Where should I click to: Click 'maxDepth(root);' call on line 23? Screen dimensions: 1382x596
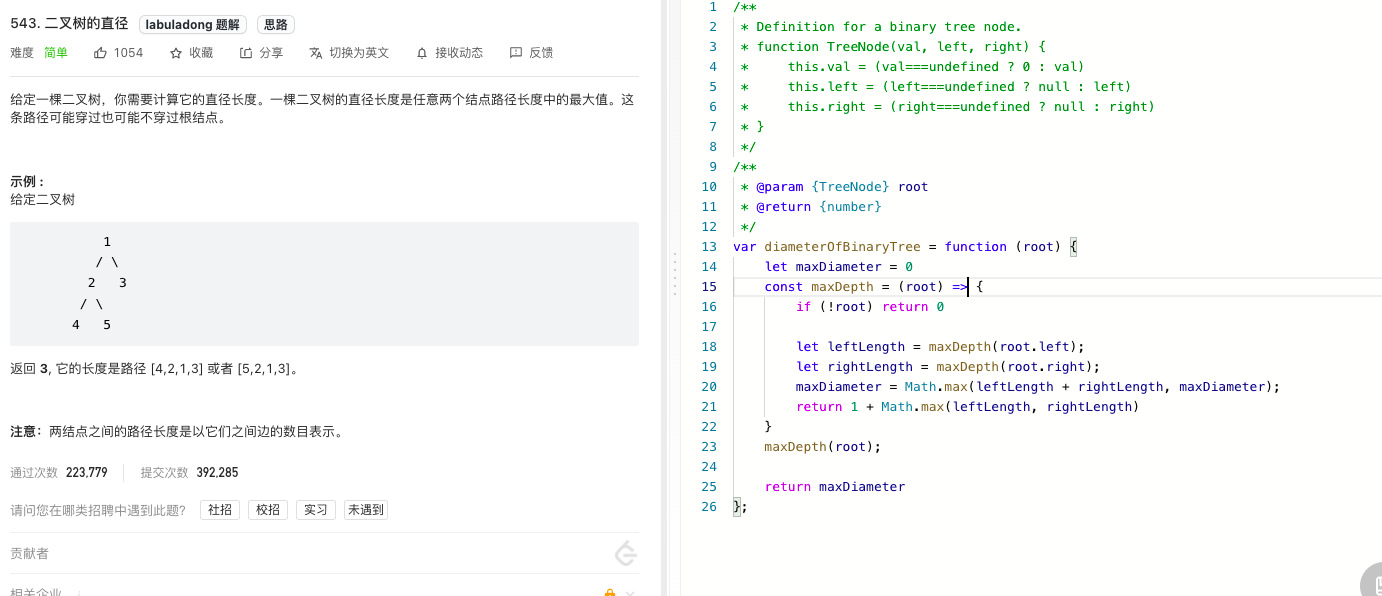pyautogui.click(x=823, y=447)
